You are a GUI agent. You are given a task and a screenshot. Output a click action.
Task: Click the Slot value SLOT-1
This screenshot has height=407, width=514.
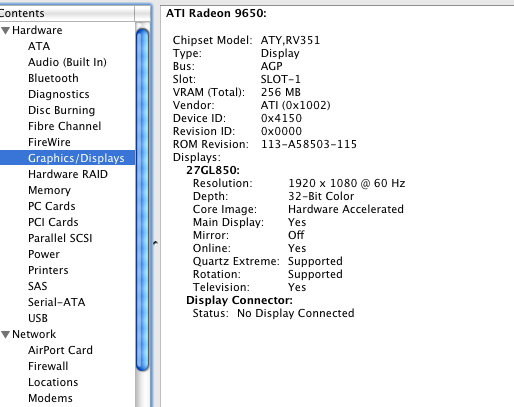(x=281, y=79)
